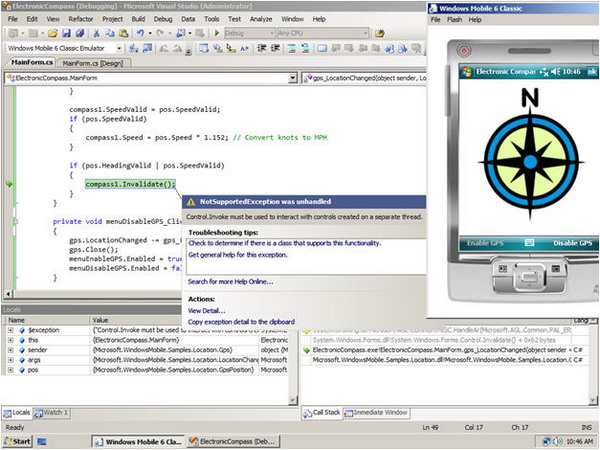
Task: Expand the $exception row in Locals
Action: [11, 330]
